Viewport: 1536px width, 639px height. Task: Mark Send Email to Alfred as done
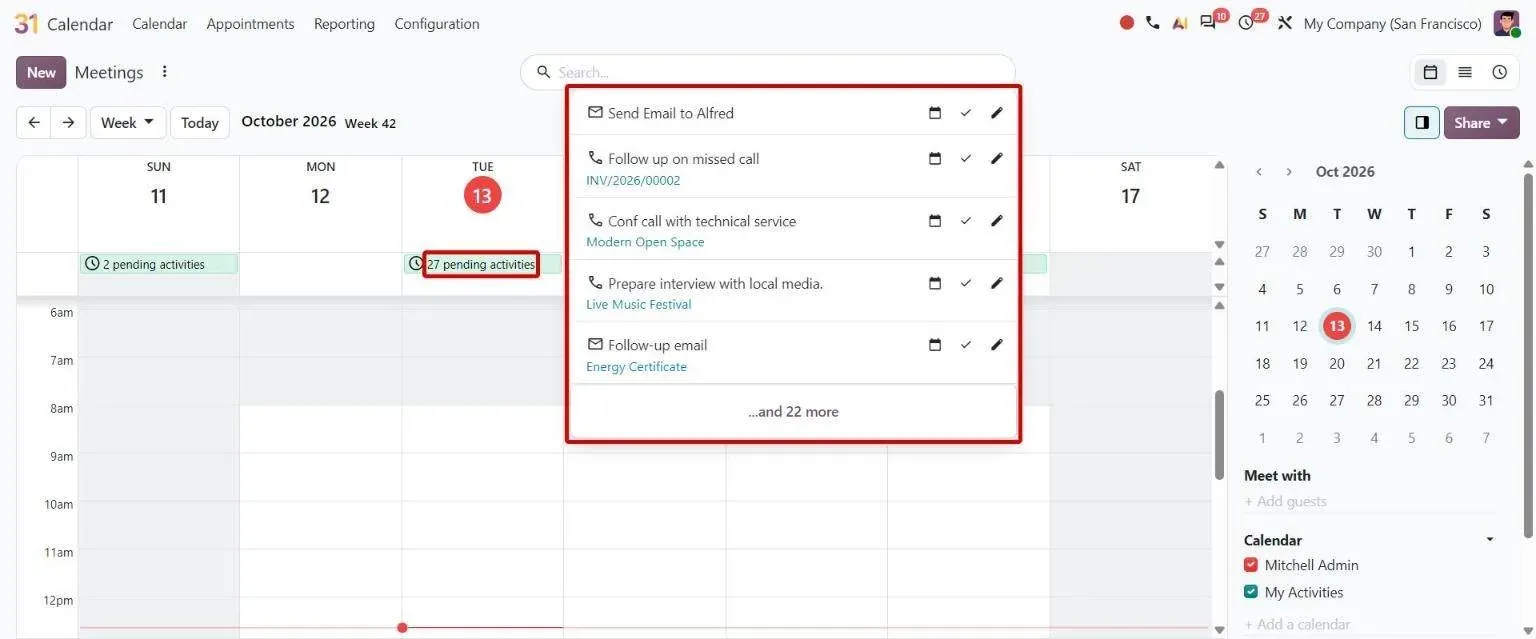point(965,113)
